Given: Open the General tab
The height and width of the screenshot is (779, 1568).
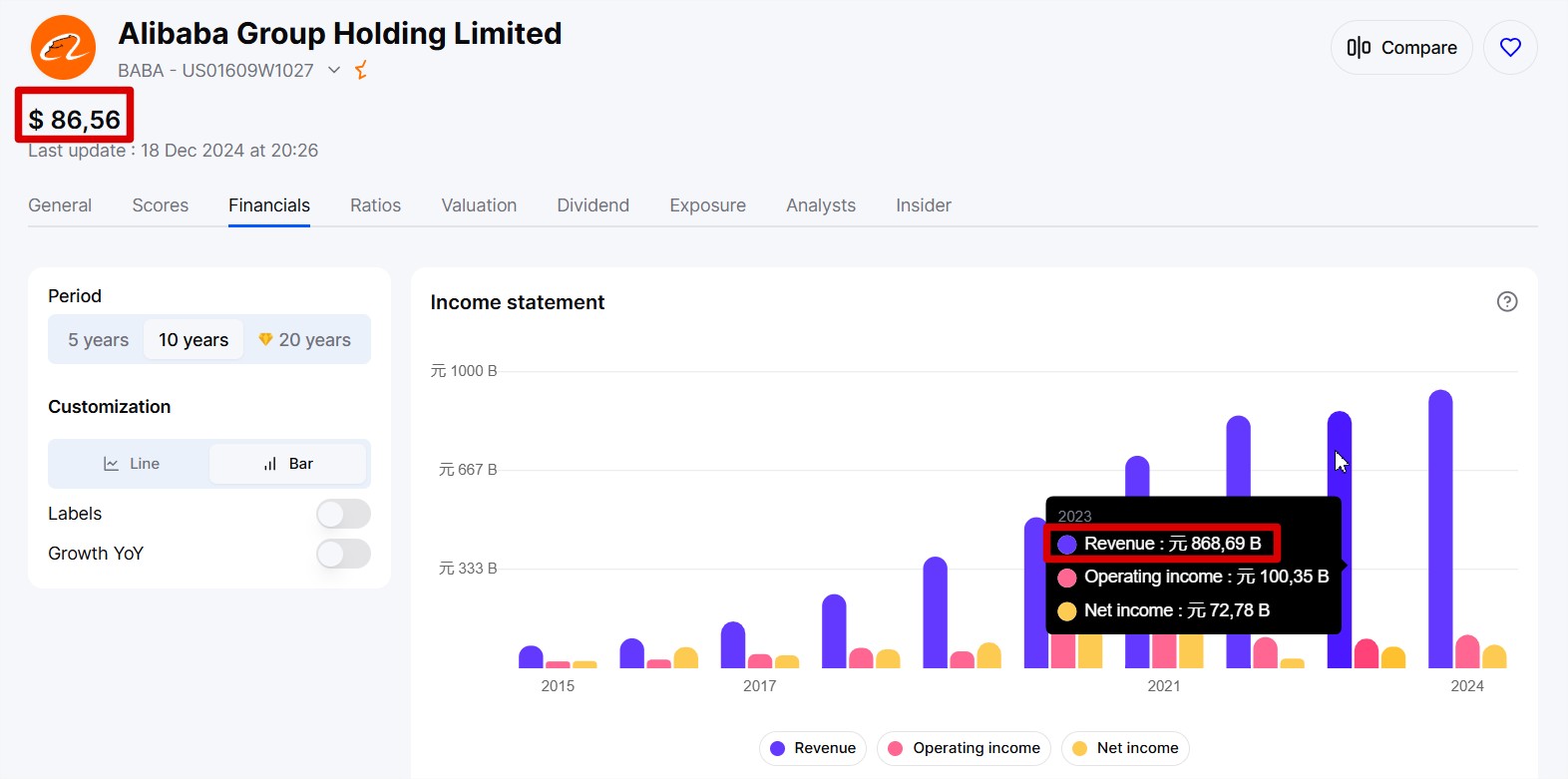Looking at the screenshot, I should point(60,205).
